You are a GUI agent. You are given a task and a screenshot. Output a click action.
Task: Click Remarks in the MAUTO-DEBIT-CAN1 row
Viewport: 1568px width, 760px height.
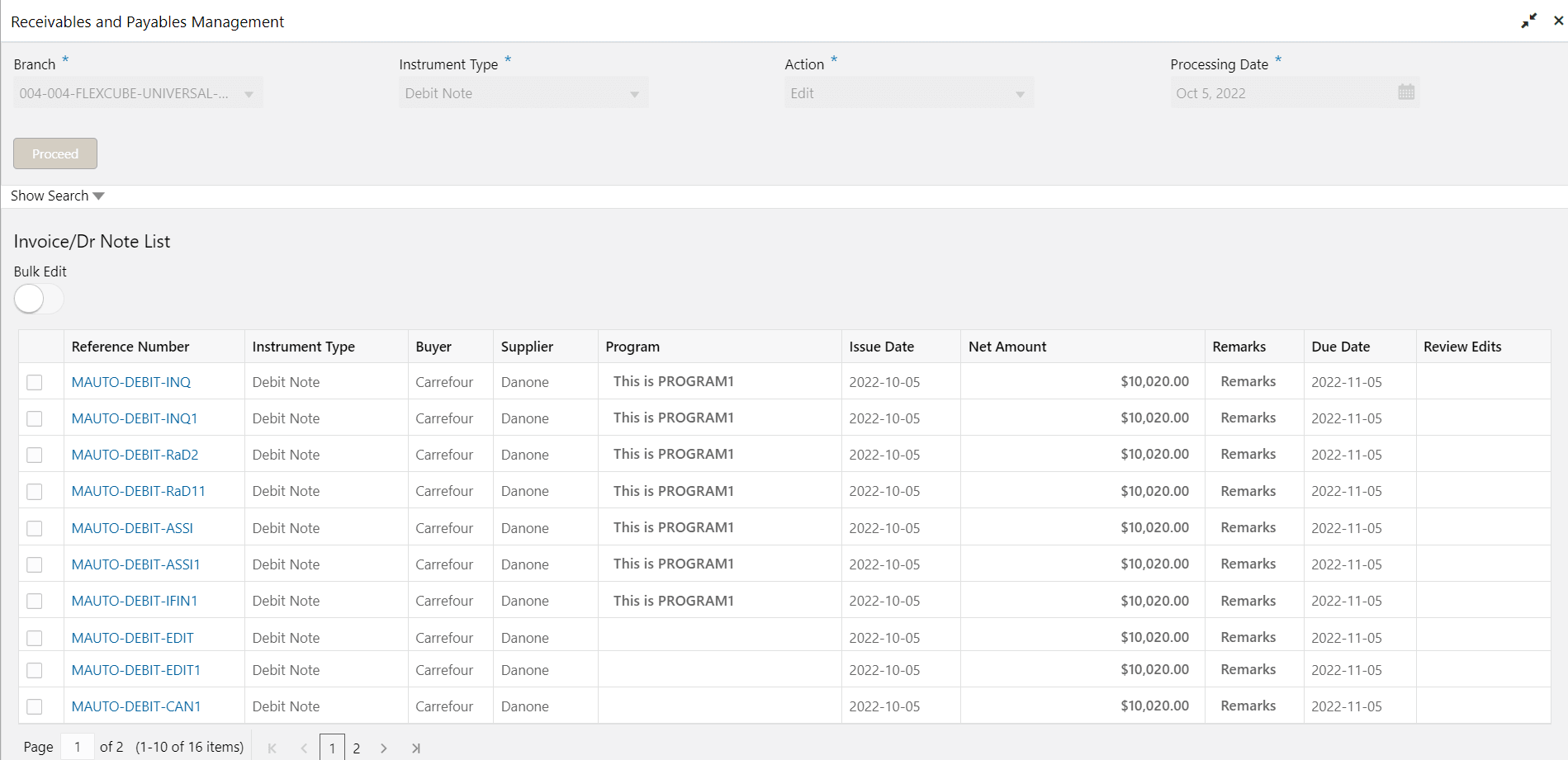(x=1248, y=706)
